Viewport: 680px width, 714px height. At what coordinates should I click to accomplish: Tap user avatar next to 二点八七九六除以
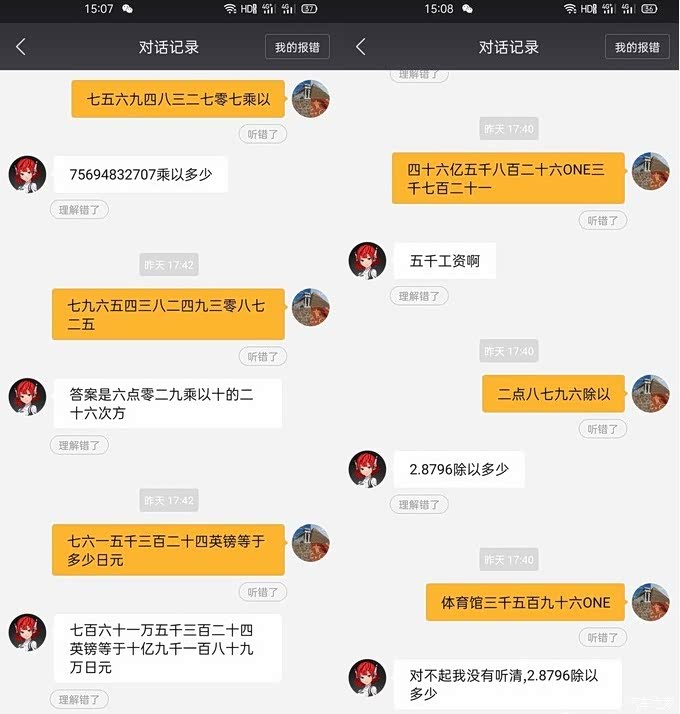[651, 394]
